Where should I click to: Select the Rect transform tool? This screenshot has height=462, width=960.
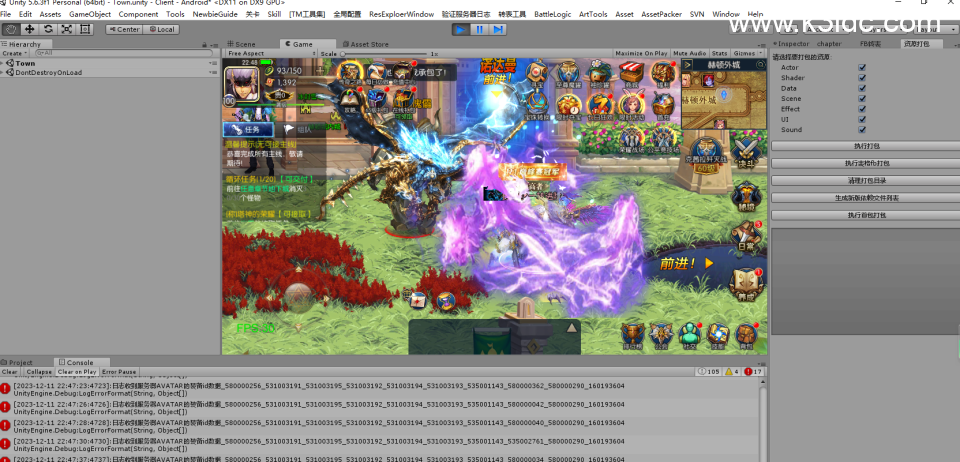coord(84,29)
